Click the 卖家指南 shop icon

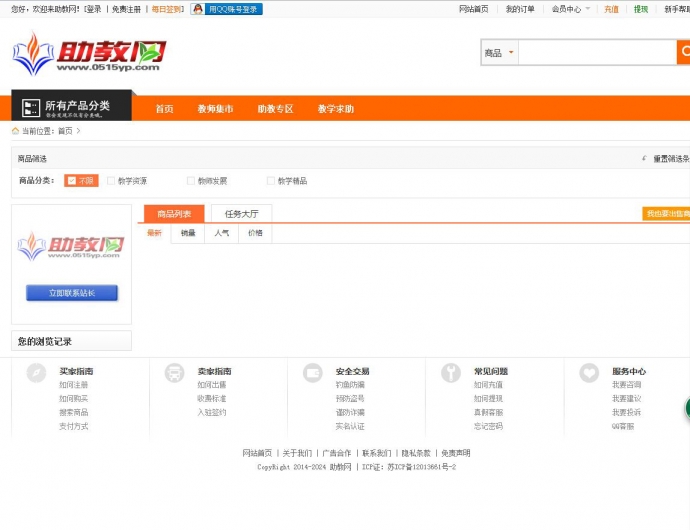[174, 373]
